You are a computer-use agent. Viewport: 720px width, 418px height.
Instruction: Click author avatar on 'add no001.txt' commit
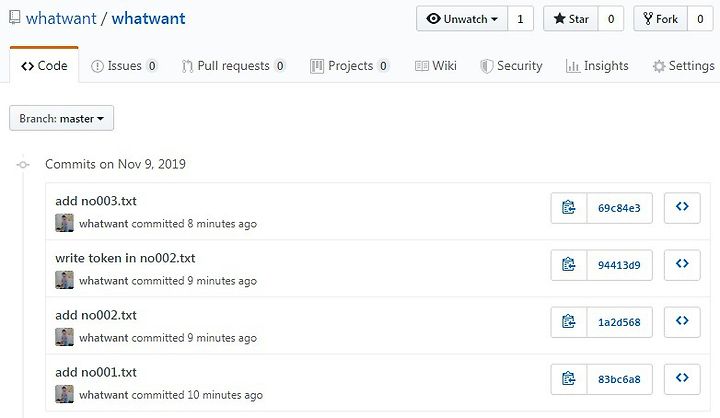pyautogui.click(x=64, y=394)
